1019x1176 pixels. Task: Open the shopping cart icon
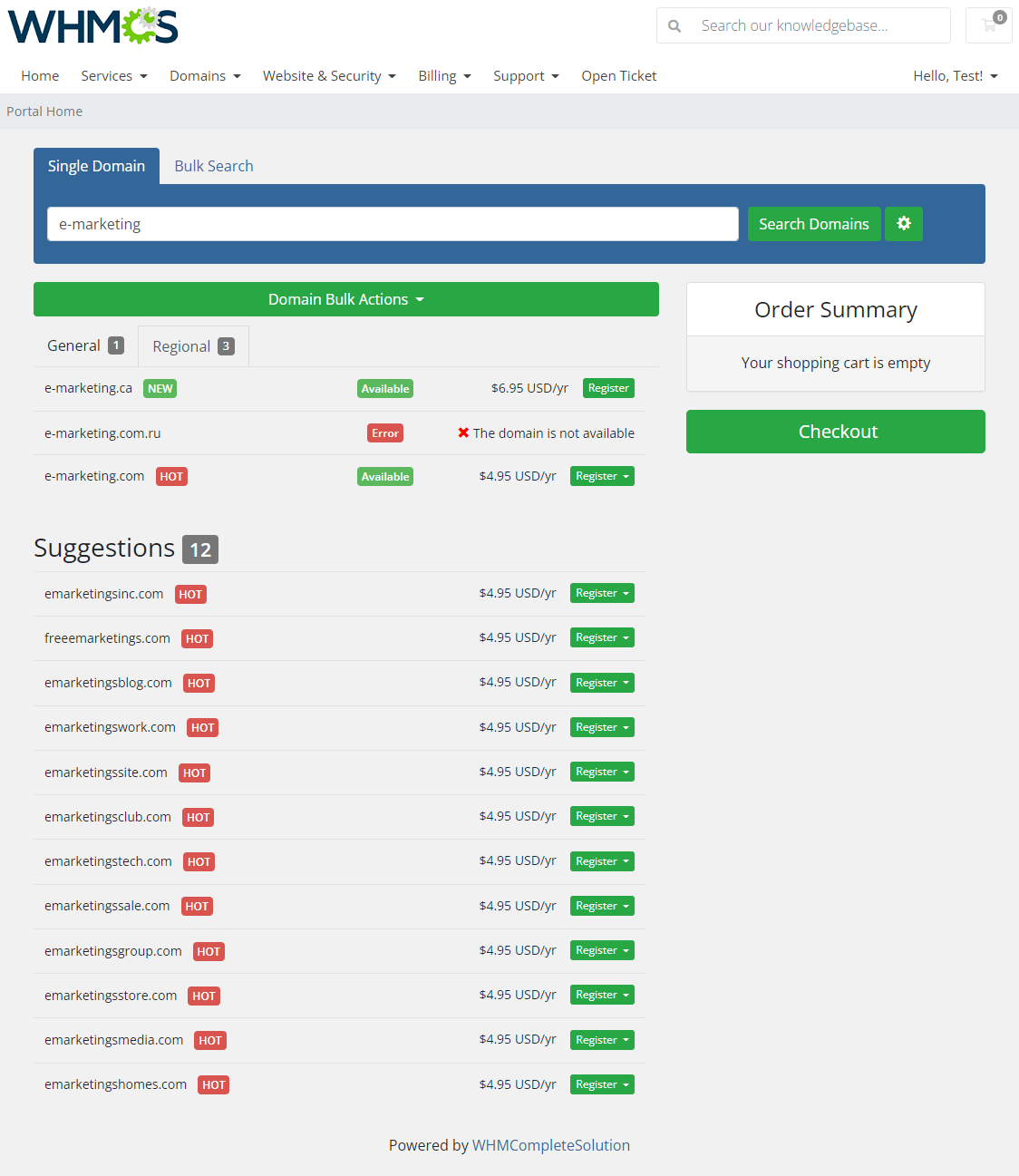(x=989, y=25)
